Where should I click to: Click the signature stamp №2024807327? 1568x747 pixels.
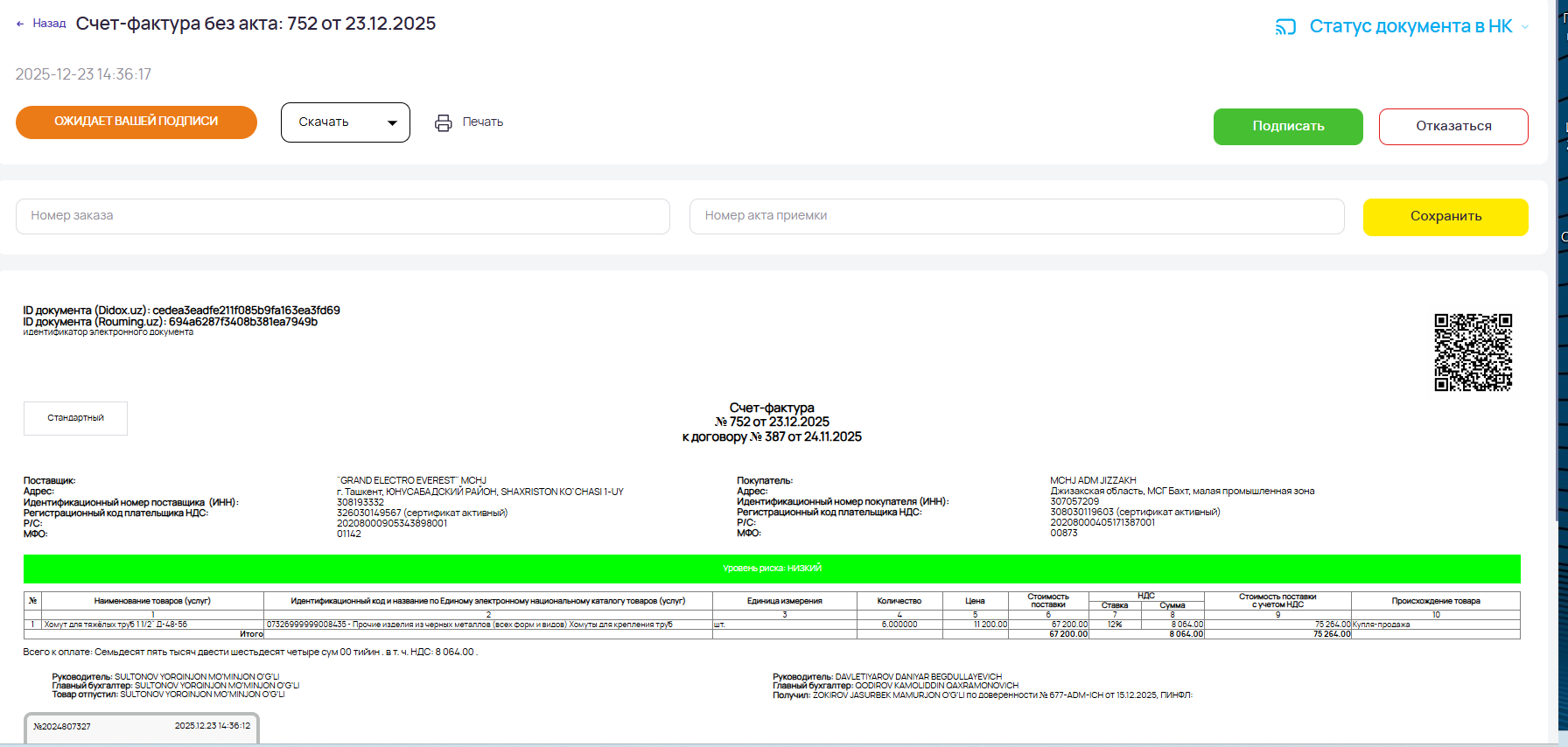tap(142, 728)
